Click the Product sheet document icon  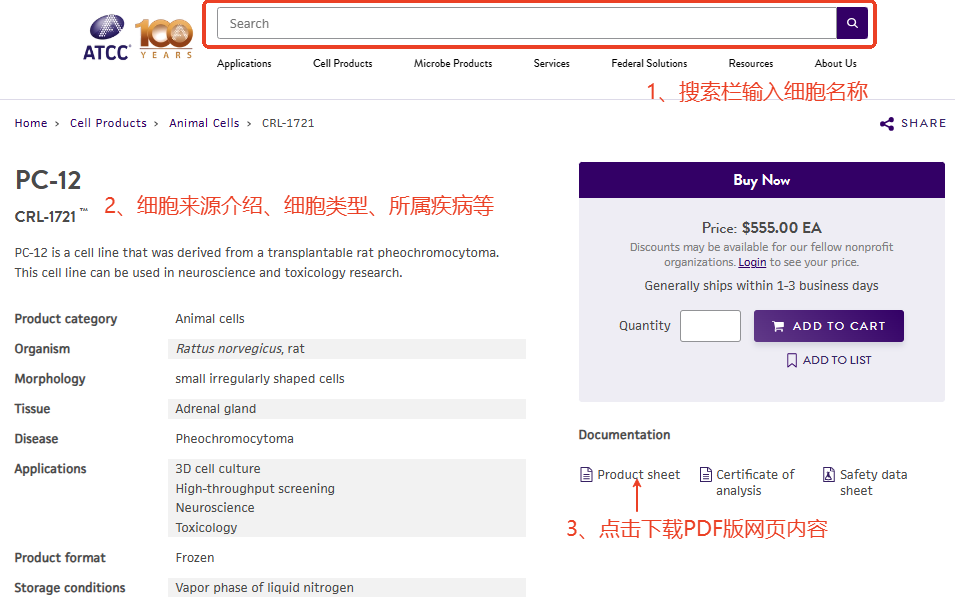tap(586, 475)
